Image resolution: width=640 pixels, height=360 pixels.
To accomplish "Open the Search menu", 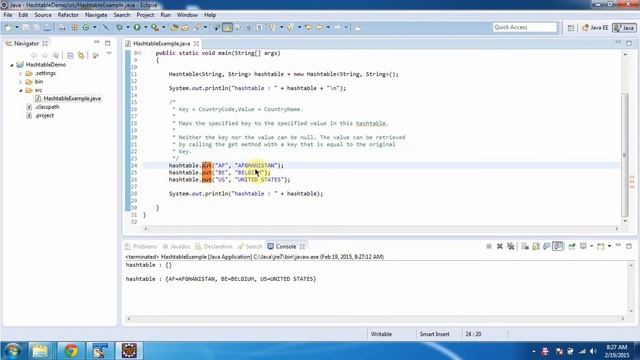I will pos(122,15).
